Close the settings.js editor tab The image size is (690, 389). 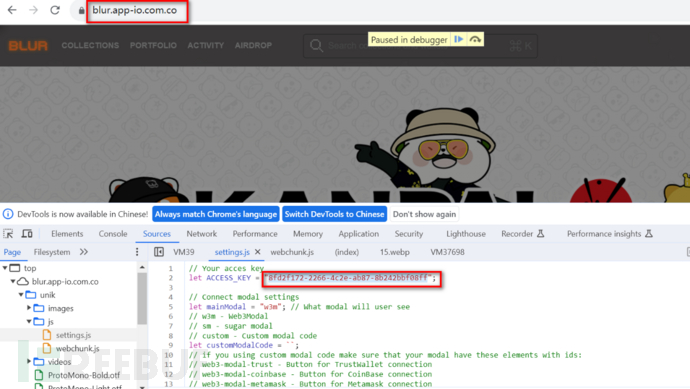point(257,252)
